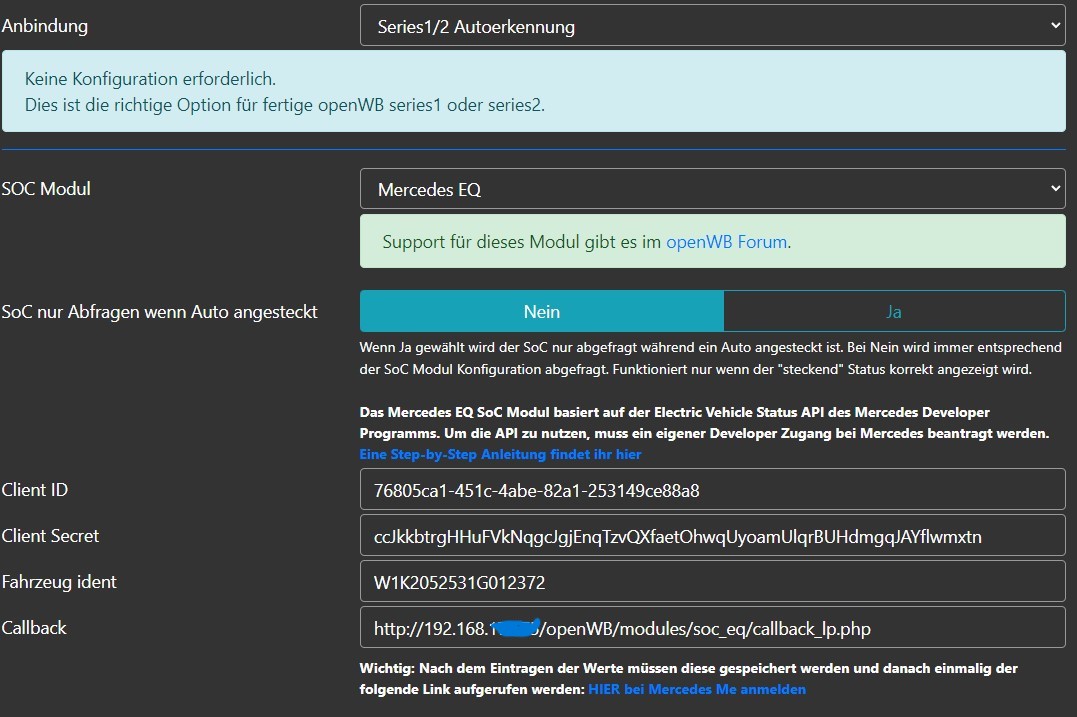1077x717 pixels.
Task: Click the Client Secret label
Action: [x=50, y=536]
